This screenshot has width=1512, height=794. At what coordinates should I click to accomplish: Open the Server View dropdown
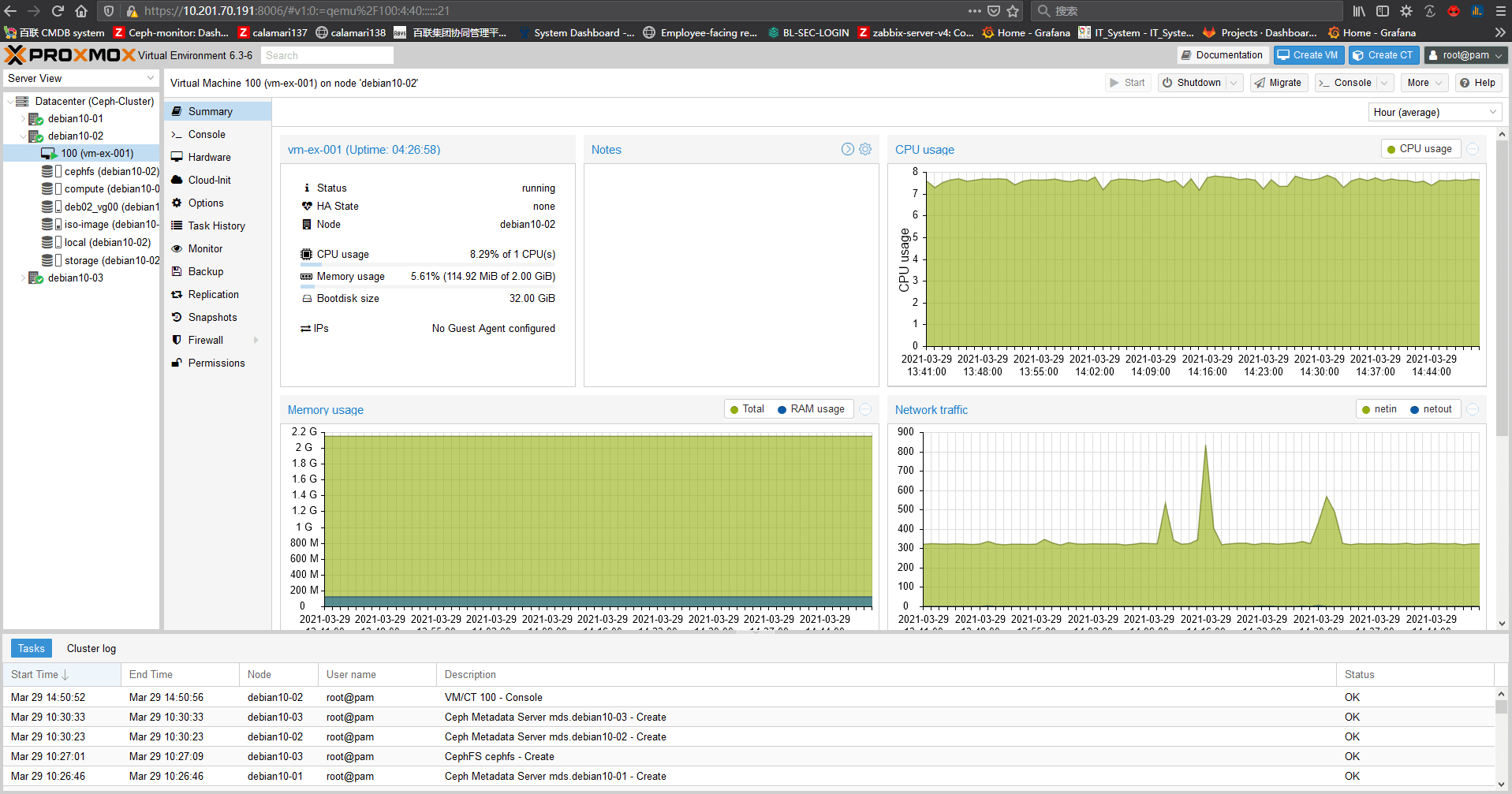coord(80,78)
